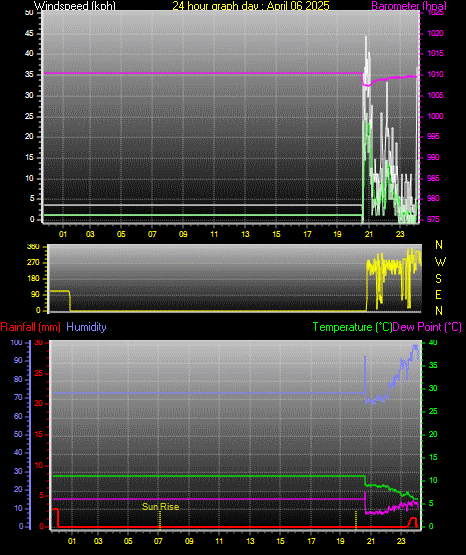
Task: Select the 990 value on barometer axis
Action: coord(433,157)
